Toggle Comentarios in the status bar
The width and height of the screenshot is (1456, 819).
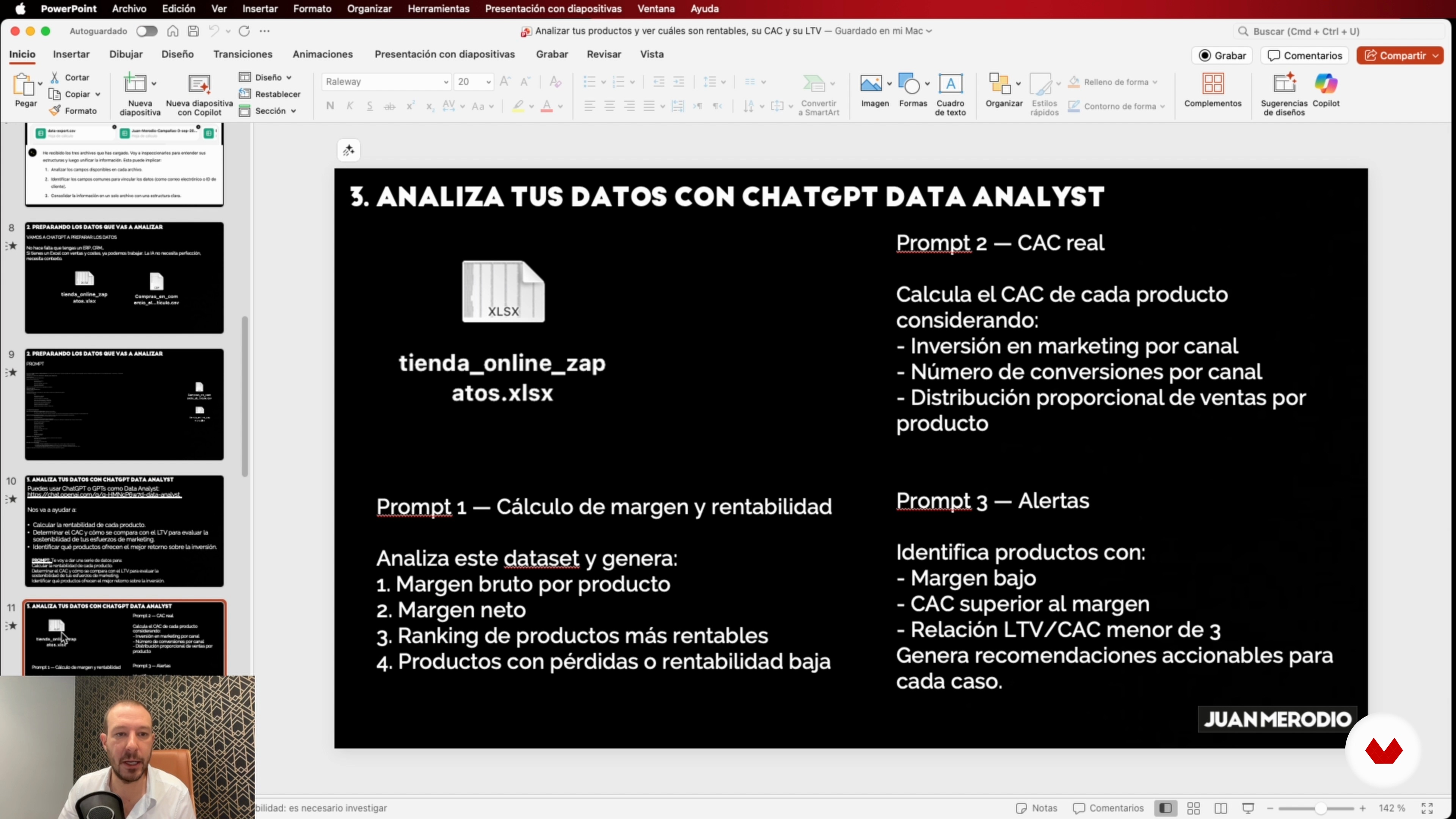point(1108,808)
